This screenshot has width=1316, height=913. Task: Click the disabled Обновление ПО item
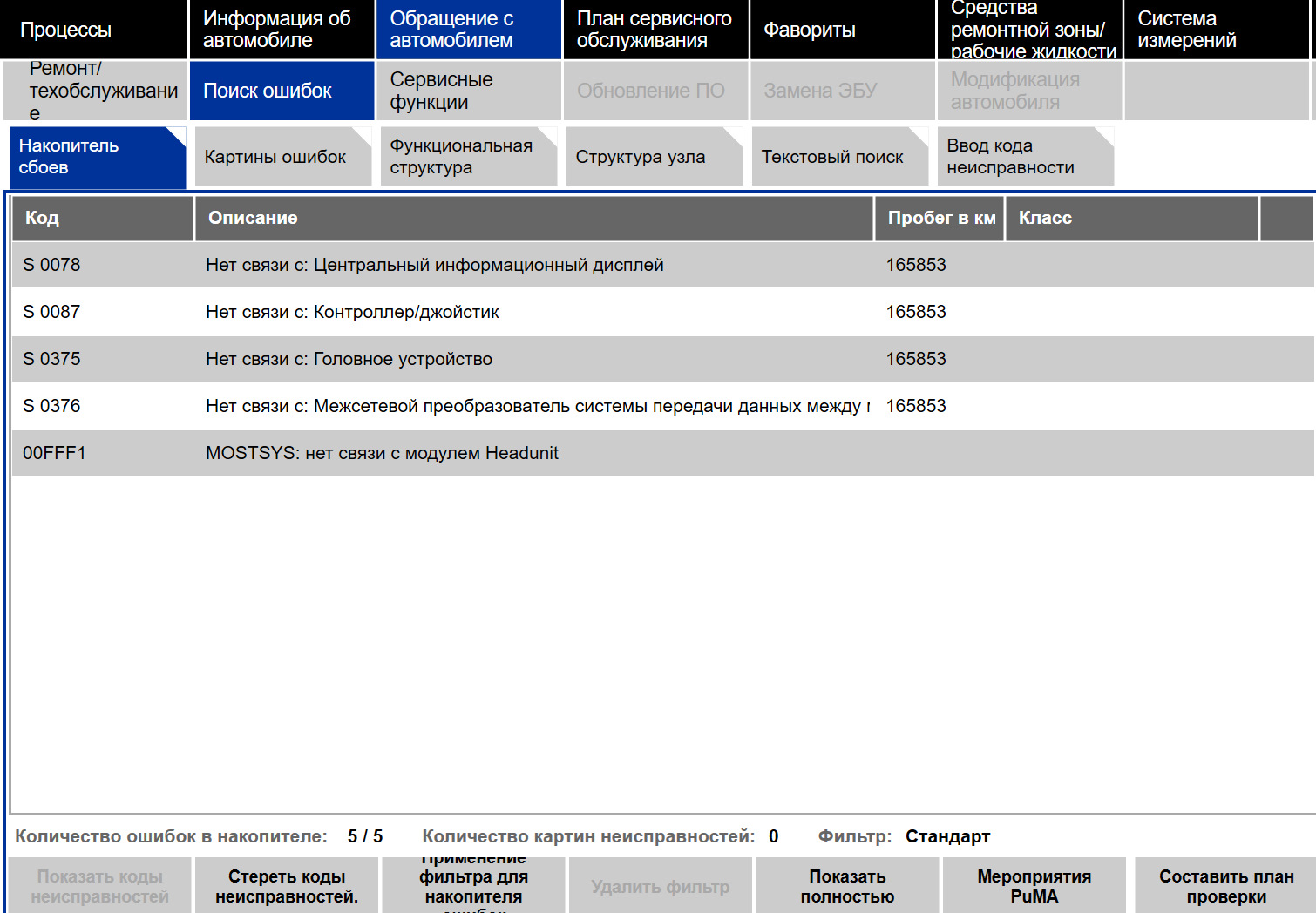coord(655,91)
